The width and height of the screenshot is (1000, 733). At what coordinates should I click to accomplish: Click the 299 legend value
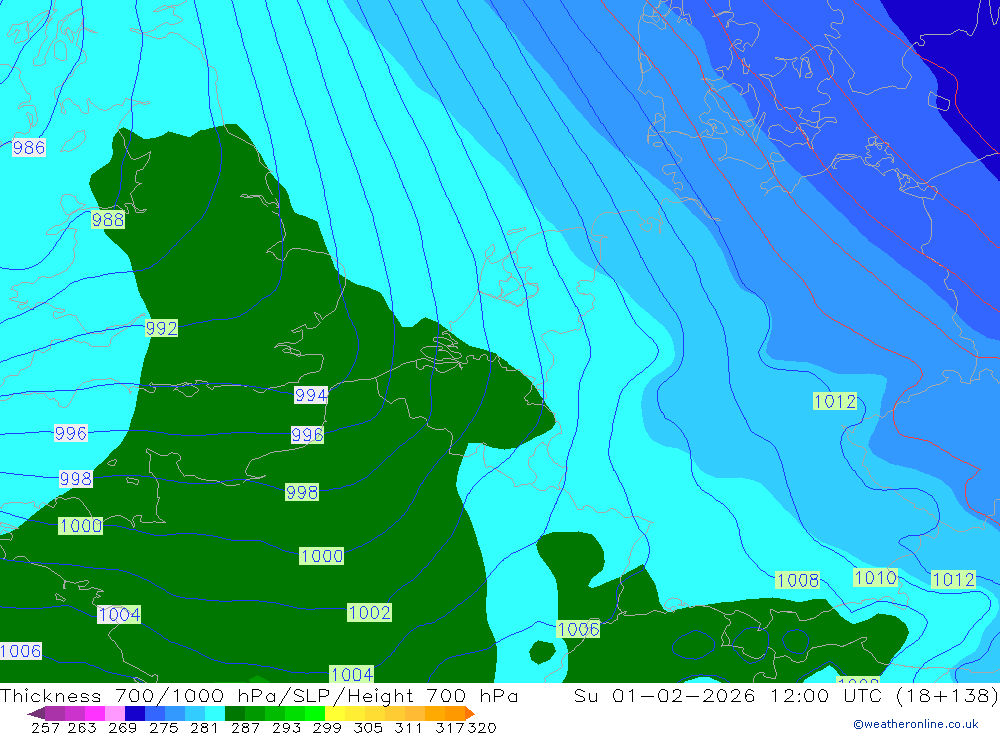pyautogui.click(x=327, y=727)
